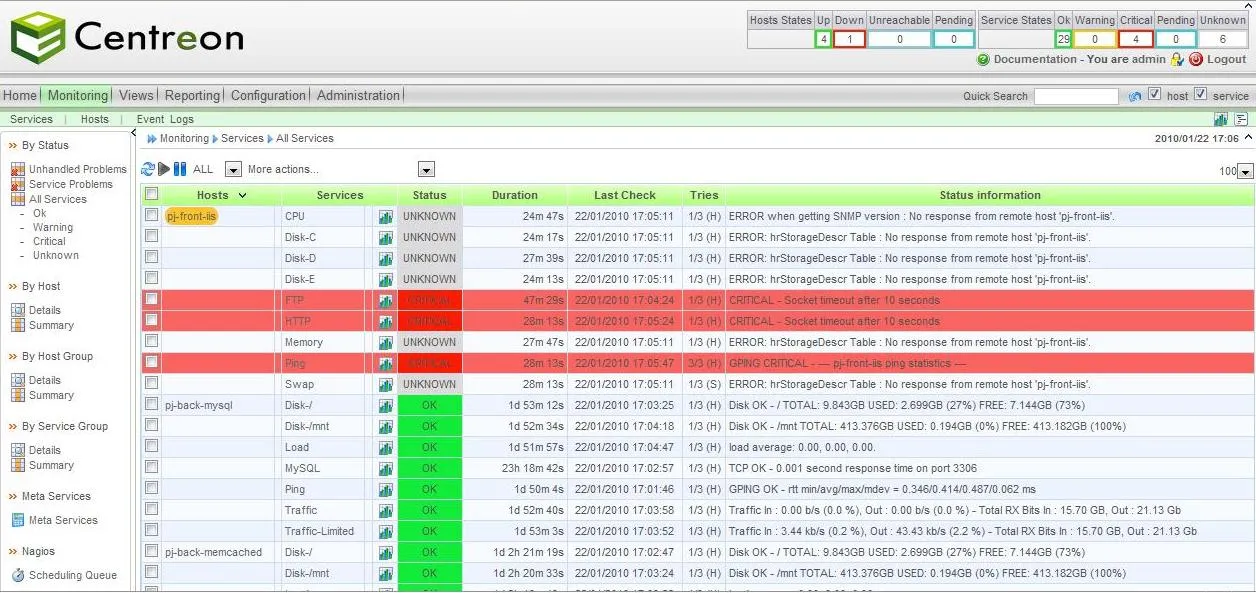1256x593 pixels.
Task: Click the red power Logout icon
Action: point(1196,59)
